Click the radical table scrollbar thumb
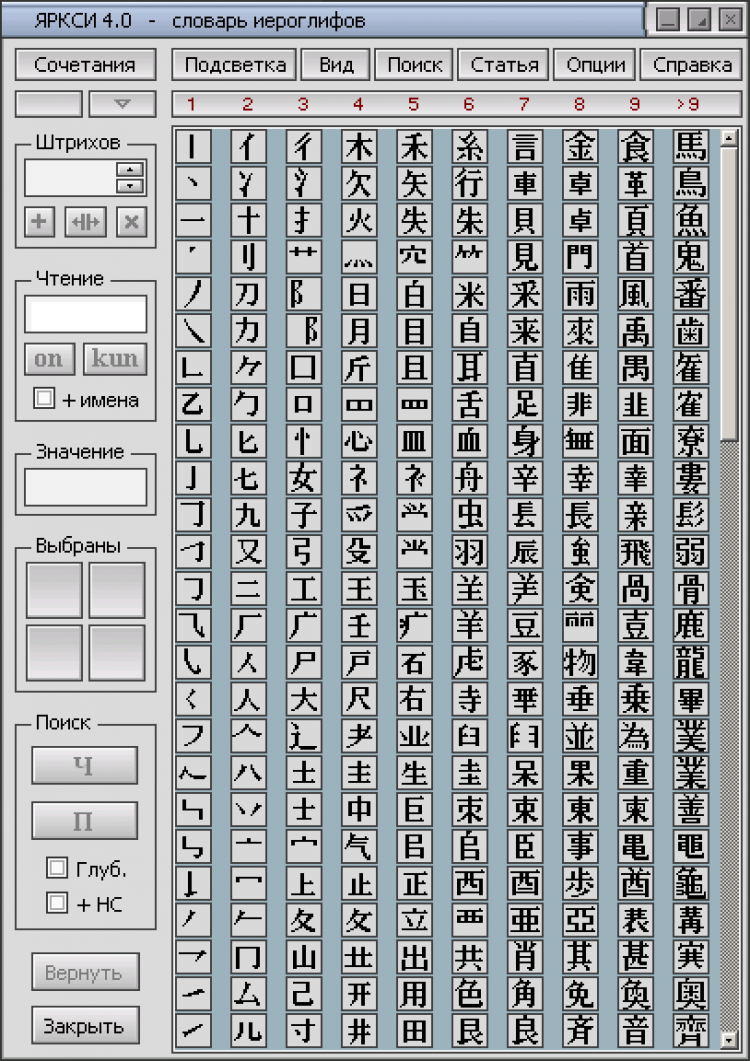The width and height of the screenshot is (750, 1061). point(729,292)
